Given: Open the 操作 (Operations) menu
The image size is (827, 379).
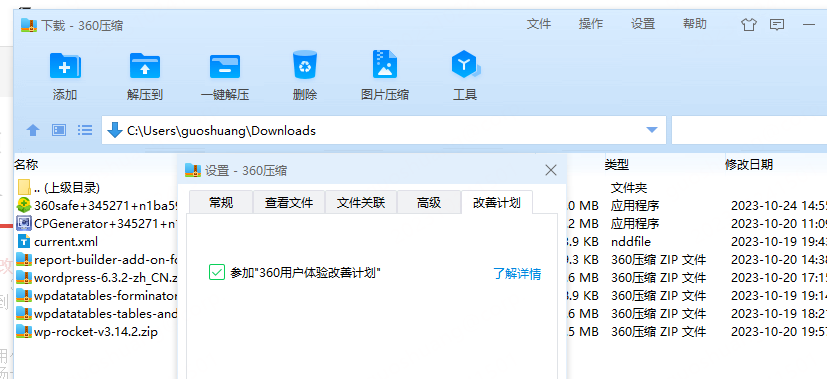Looking at the screenshot, I should [590, 24].
